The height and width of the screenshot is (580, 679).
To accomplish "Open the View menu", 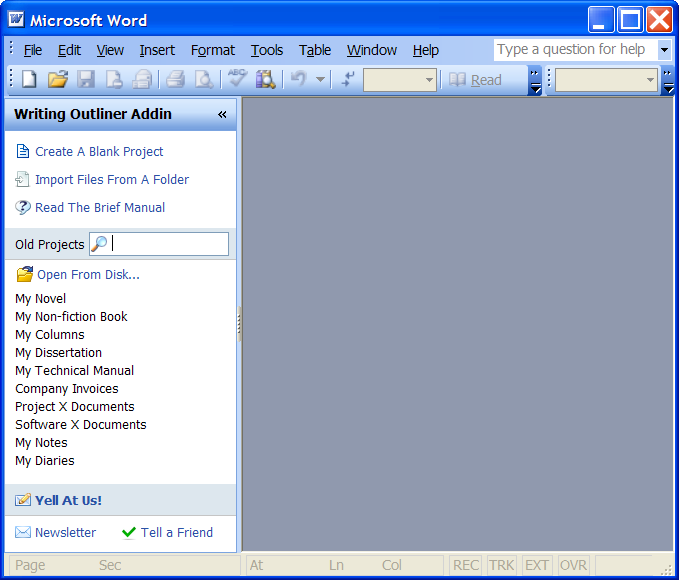I will click(x=110, y=50).
